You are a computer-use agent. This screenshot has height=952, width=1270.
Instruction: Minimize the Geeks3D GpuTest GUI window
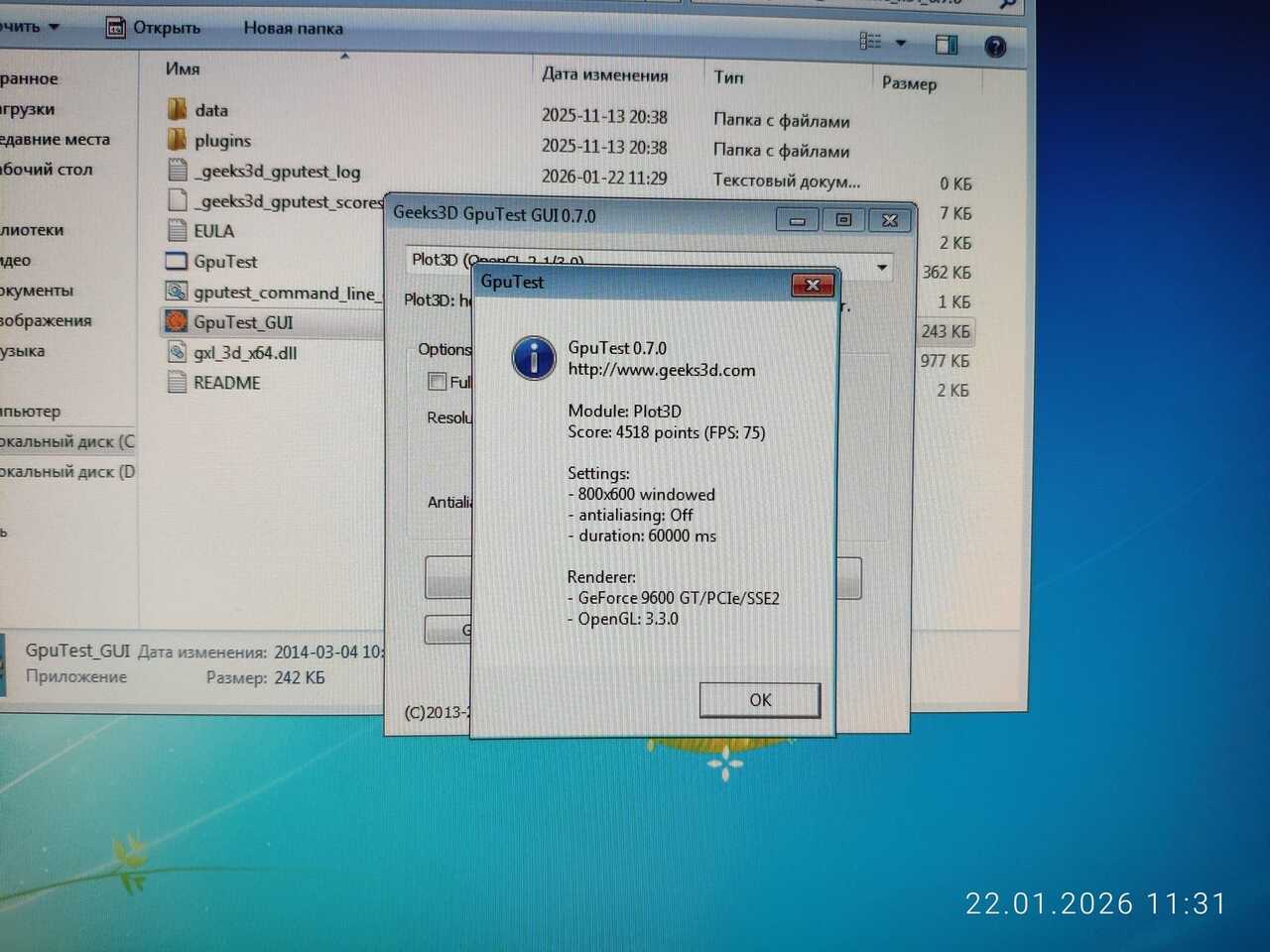click(798, 220)
